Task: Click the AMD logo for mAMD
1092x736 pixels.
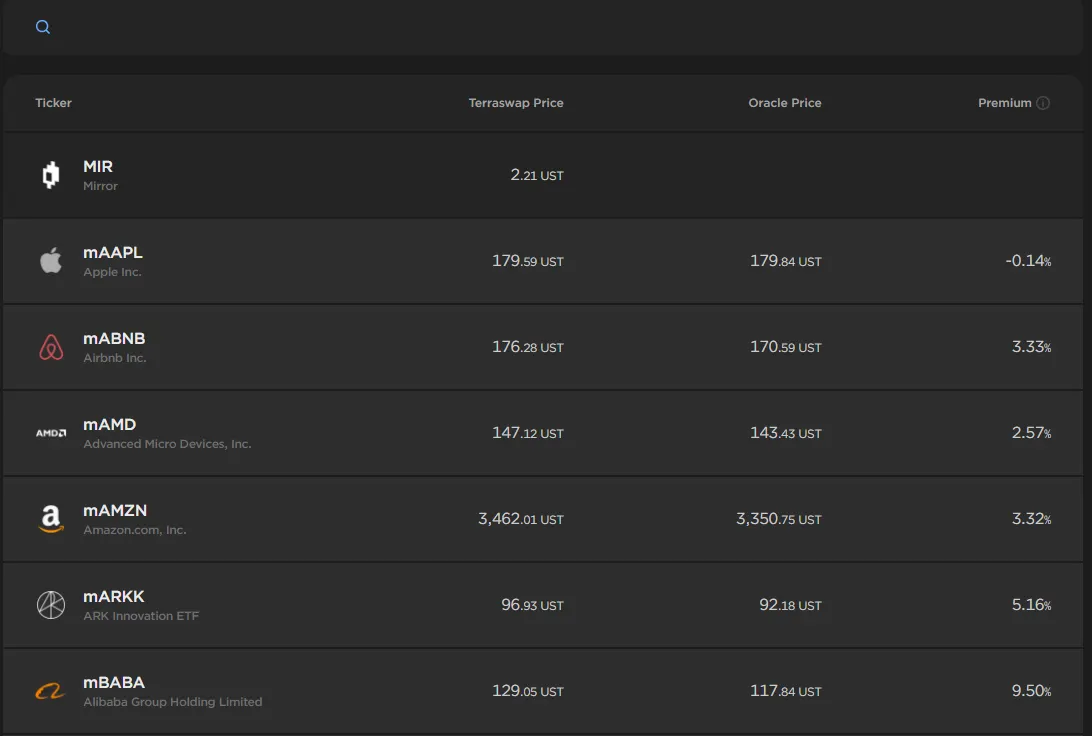Action: click(51, 433)
